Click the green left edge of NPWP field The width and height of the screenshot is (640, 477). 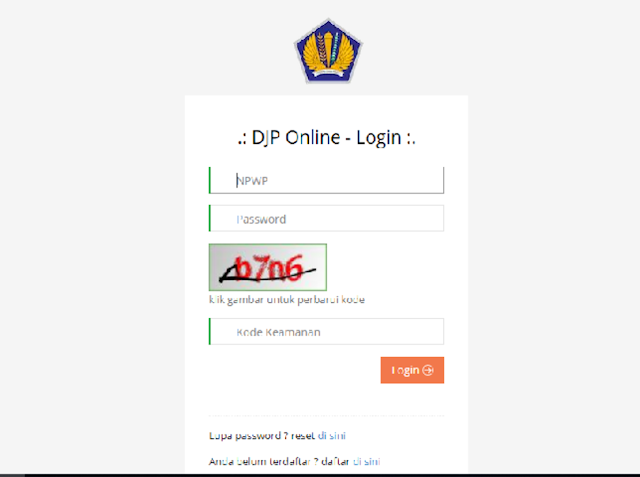coord(210,180)
